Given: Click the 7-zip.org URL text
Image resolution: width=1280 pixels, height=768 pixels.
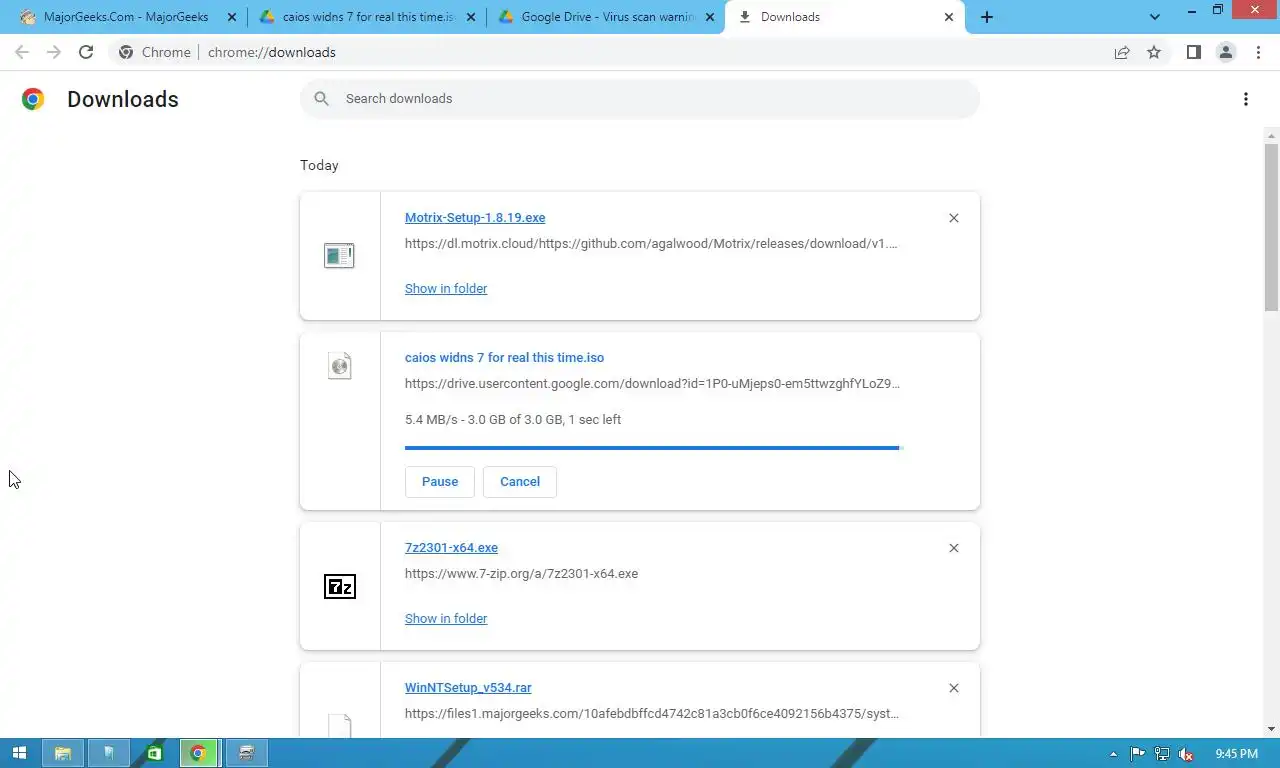Looking at the screenshot, I should (x=521, y=574).
